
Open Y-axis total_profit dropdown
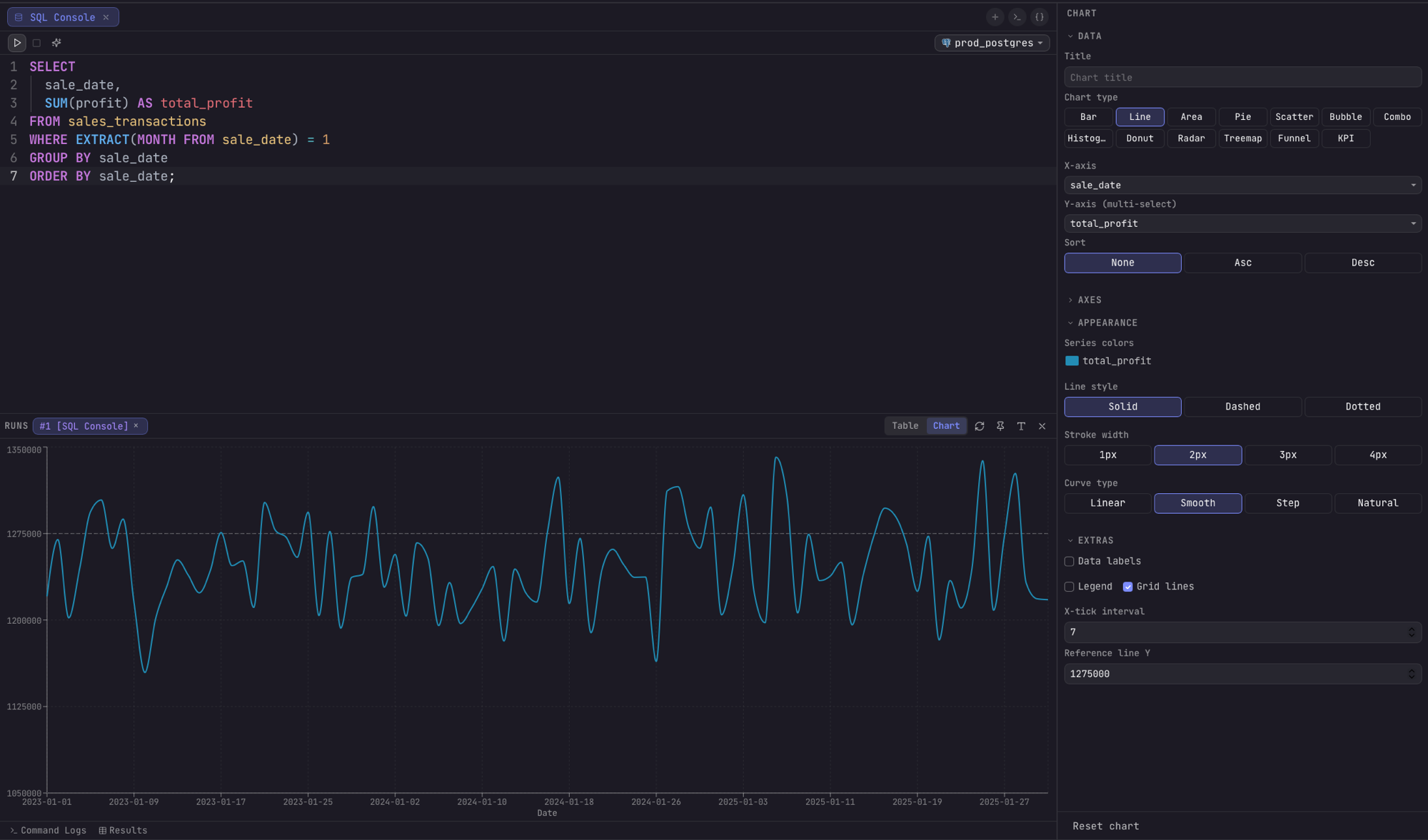tap(1242, 223)
